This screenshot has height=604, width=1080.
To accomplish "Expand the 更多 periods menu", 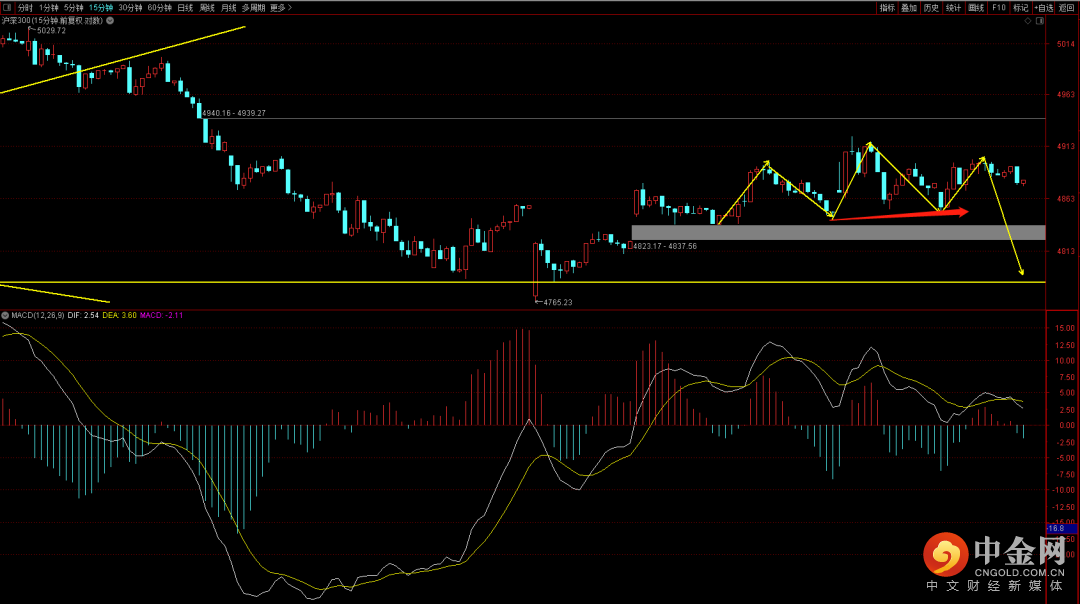I will pos(280,7).
